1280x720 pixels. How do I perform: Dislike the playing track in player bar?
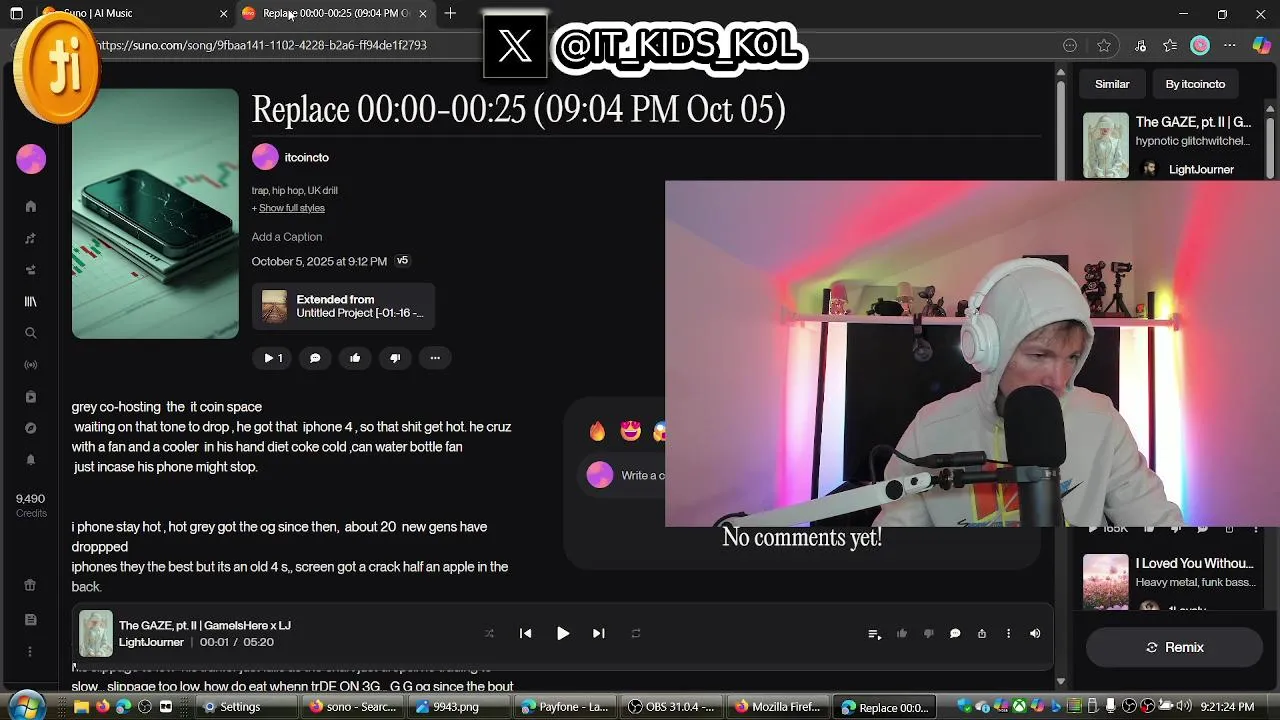point(928,634)
